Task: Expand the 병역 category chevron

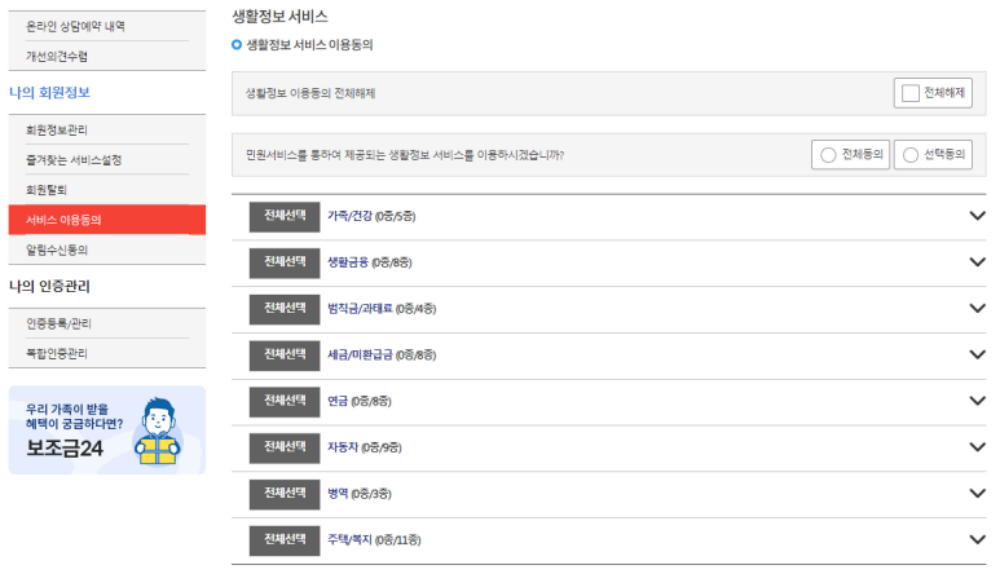Action: click(977, 494)
